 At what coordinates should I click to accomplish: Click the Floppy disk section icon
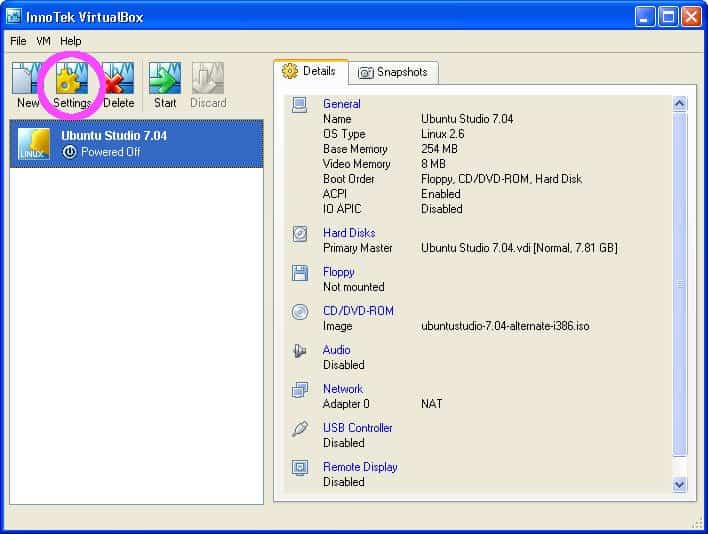pyautogui.click(x=300, y=273)
